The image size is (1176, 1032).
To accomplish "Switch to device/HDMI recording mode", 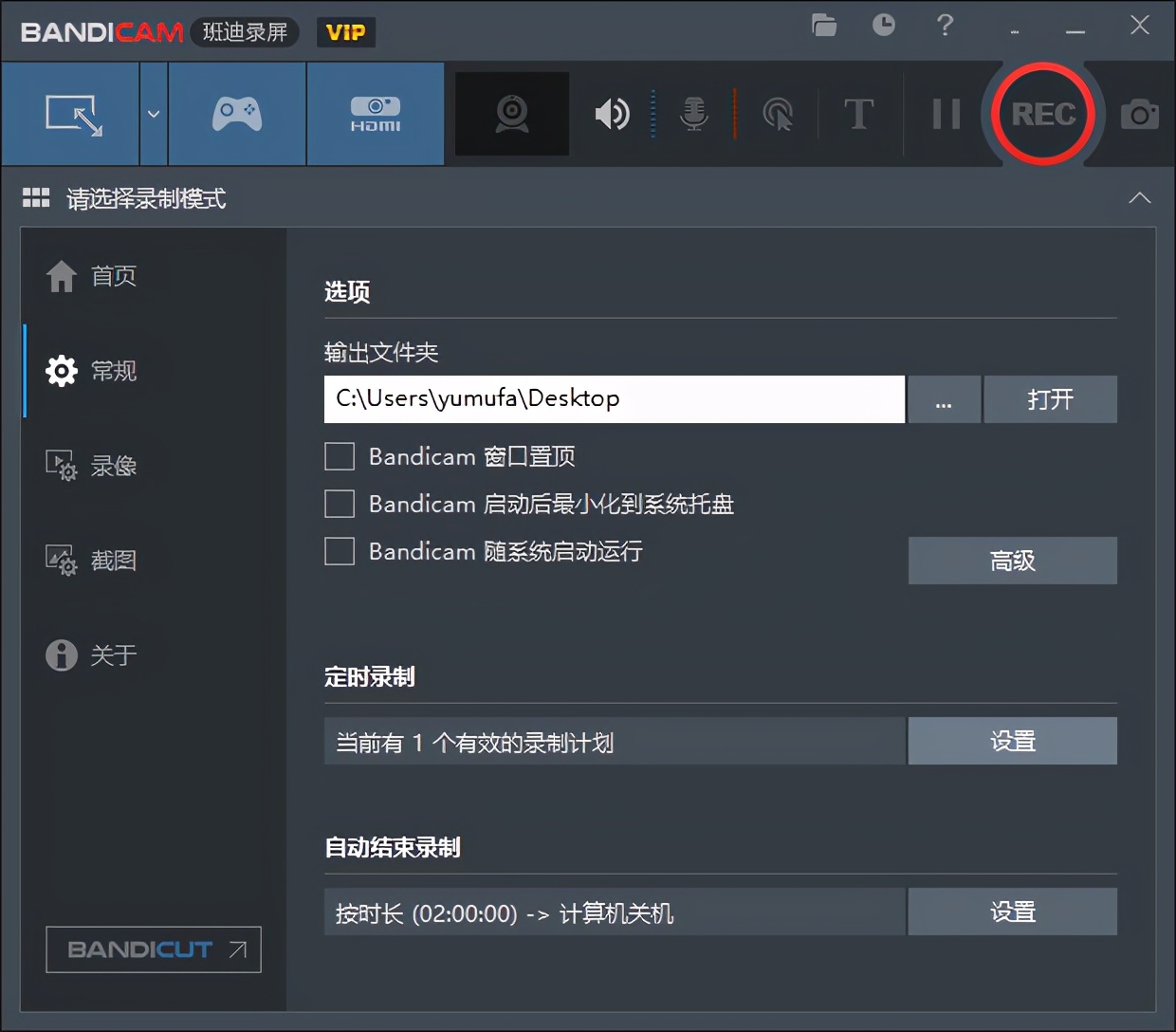I will [376, 114].
